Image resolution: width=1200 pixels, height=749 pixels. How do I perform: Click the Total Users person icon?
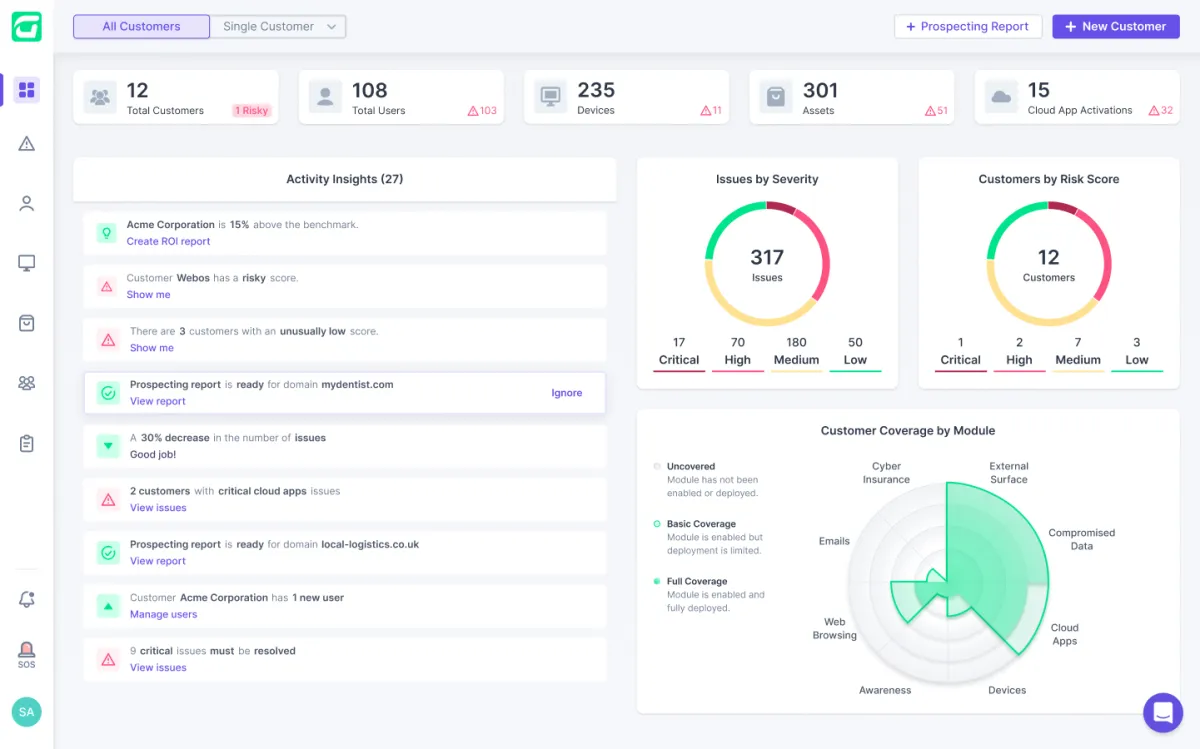(325, 97)
